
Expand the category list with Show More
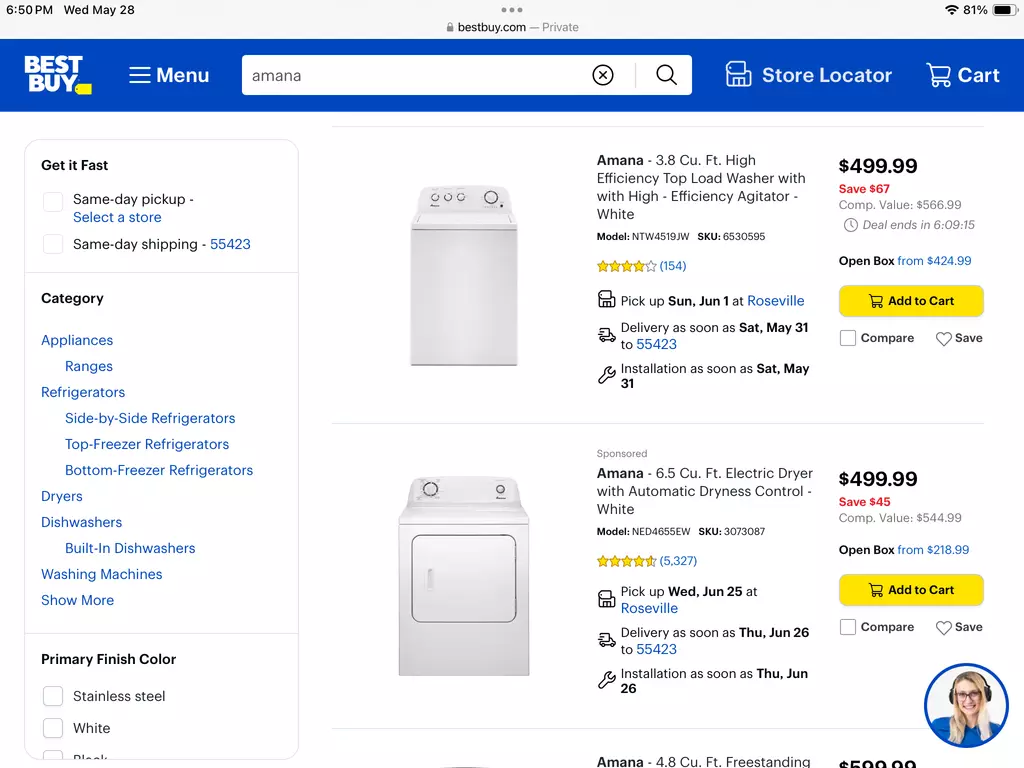(x=77, y=600)
